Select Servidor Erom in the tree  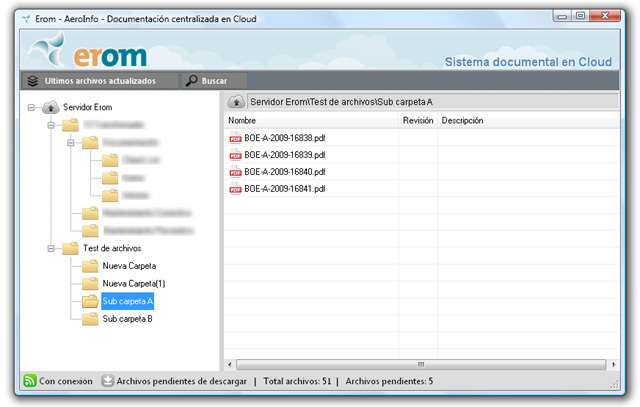[x=87, y=107]
